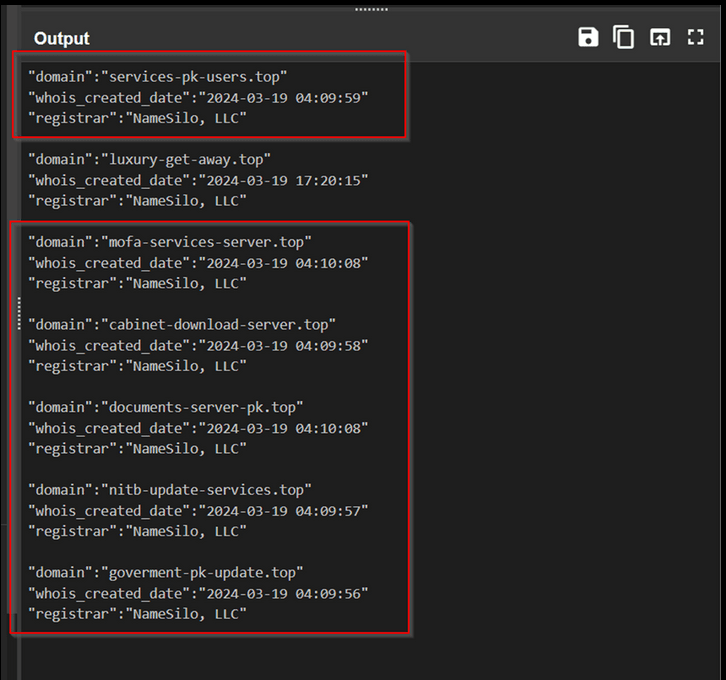Click the vertical dotted gutter handle on left edge
Viewport: 726px width, 680px height.
click(x=18, y=313)
